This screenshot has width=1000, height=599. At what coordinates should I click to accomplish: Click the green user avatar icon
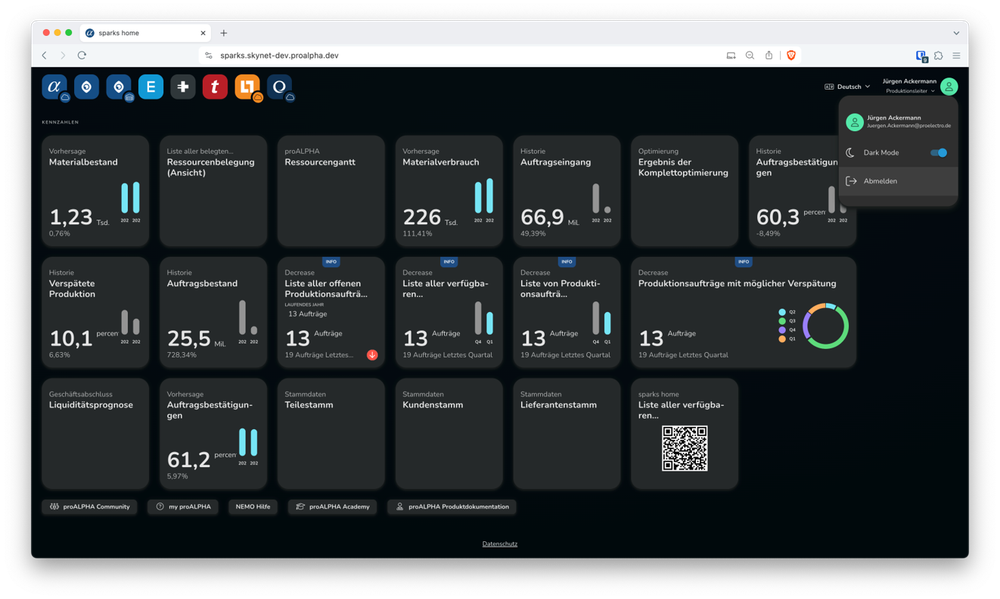(x=949, y=86)
